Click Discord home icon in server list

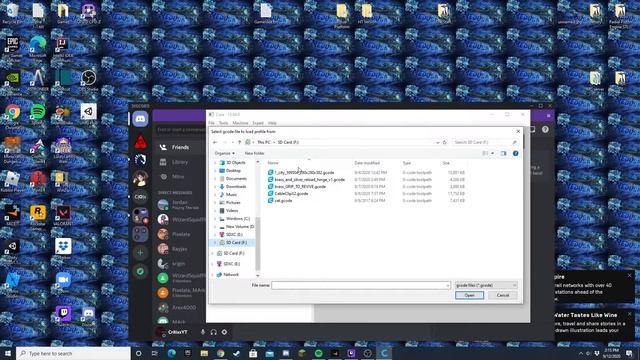click(140, 119)
